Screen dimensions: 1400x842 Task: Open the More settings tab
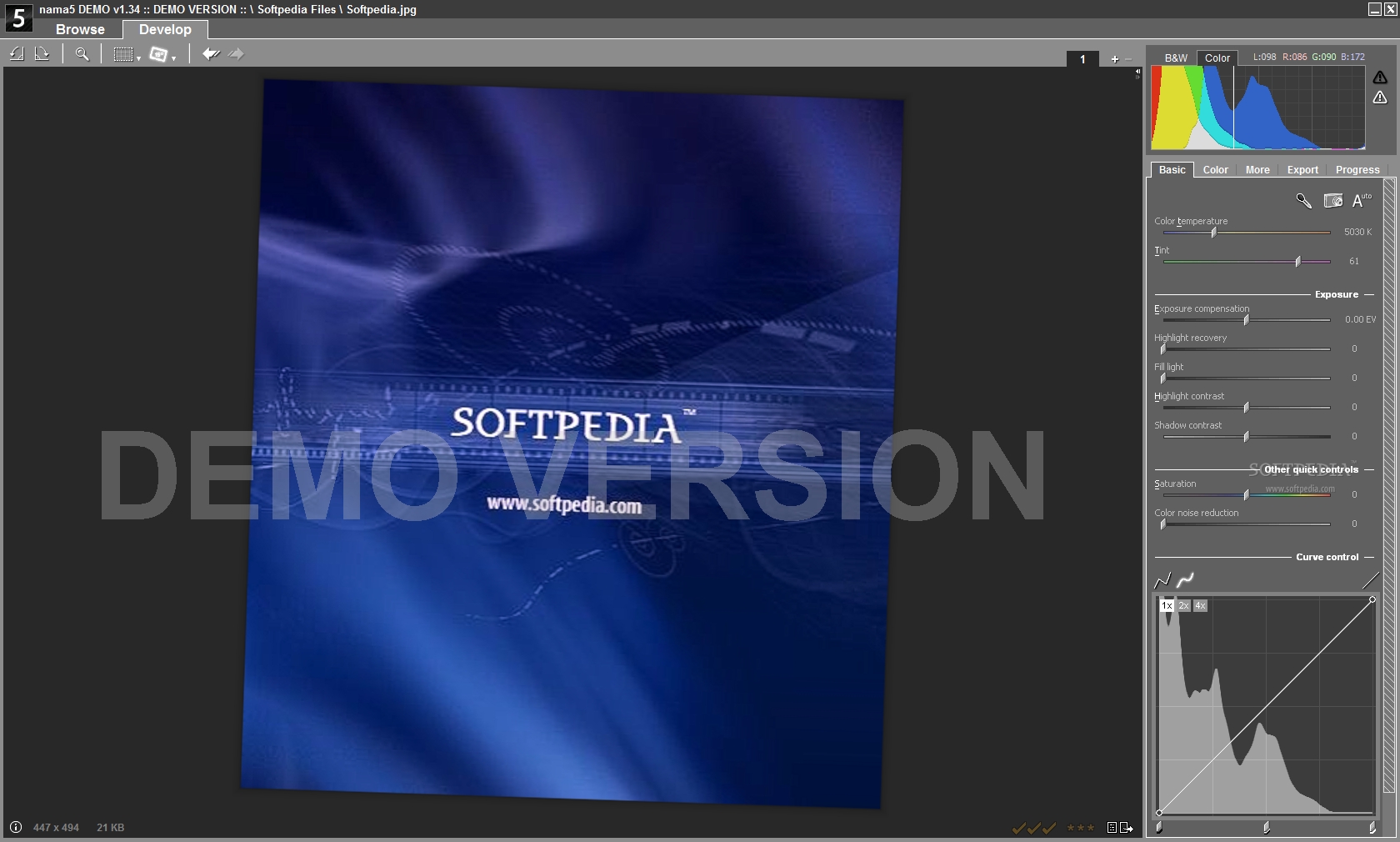[x=1257, y=169]
